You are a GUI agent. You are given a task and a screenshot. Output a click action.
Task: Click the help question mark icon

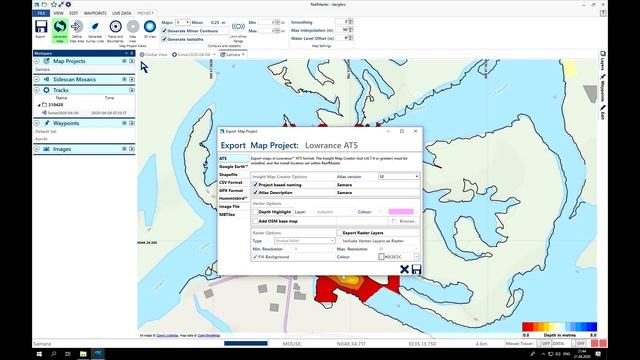603,13
